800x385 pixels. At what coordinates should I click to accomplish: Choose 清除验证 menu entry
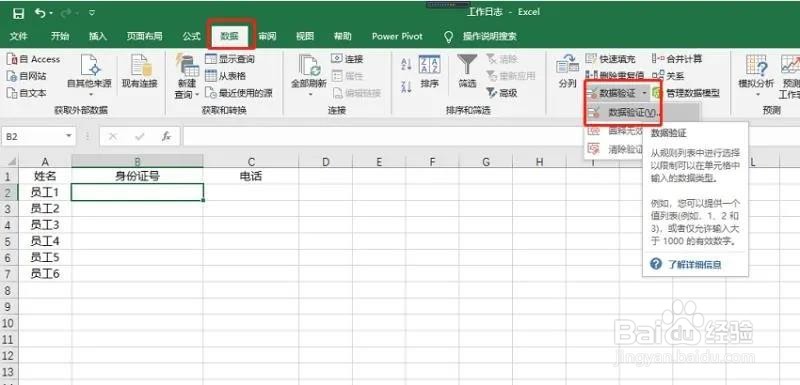[x=615, y=149]
